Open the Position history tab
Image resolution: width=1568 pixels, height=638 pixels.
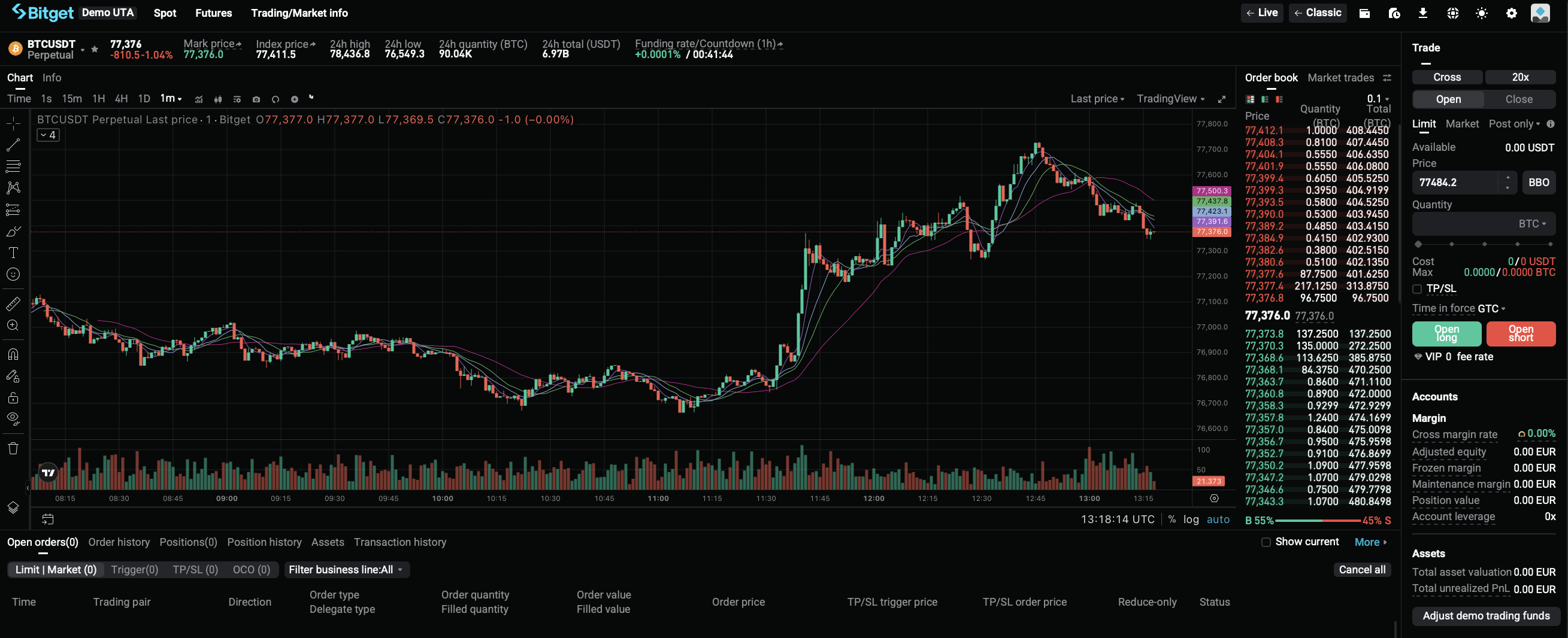coord(264,542)
